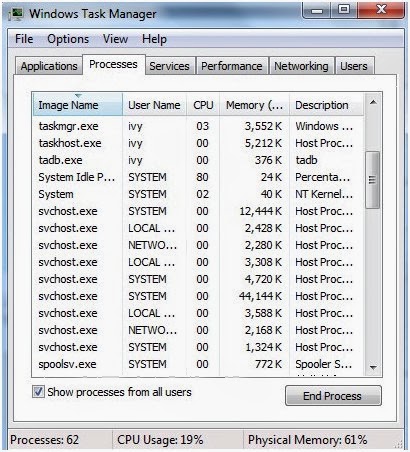Close the Windows Task Manager window

point(381,11)
